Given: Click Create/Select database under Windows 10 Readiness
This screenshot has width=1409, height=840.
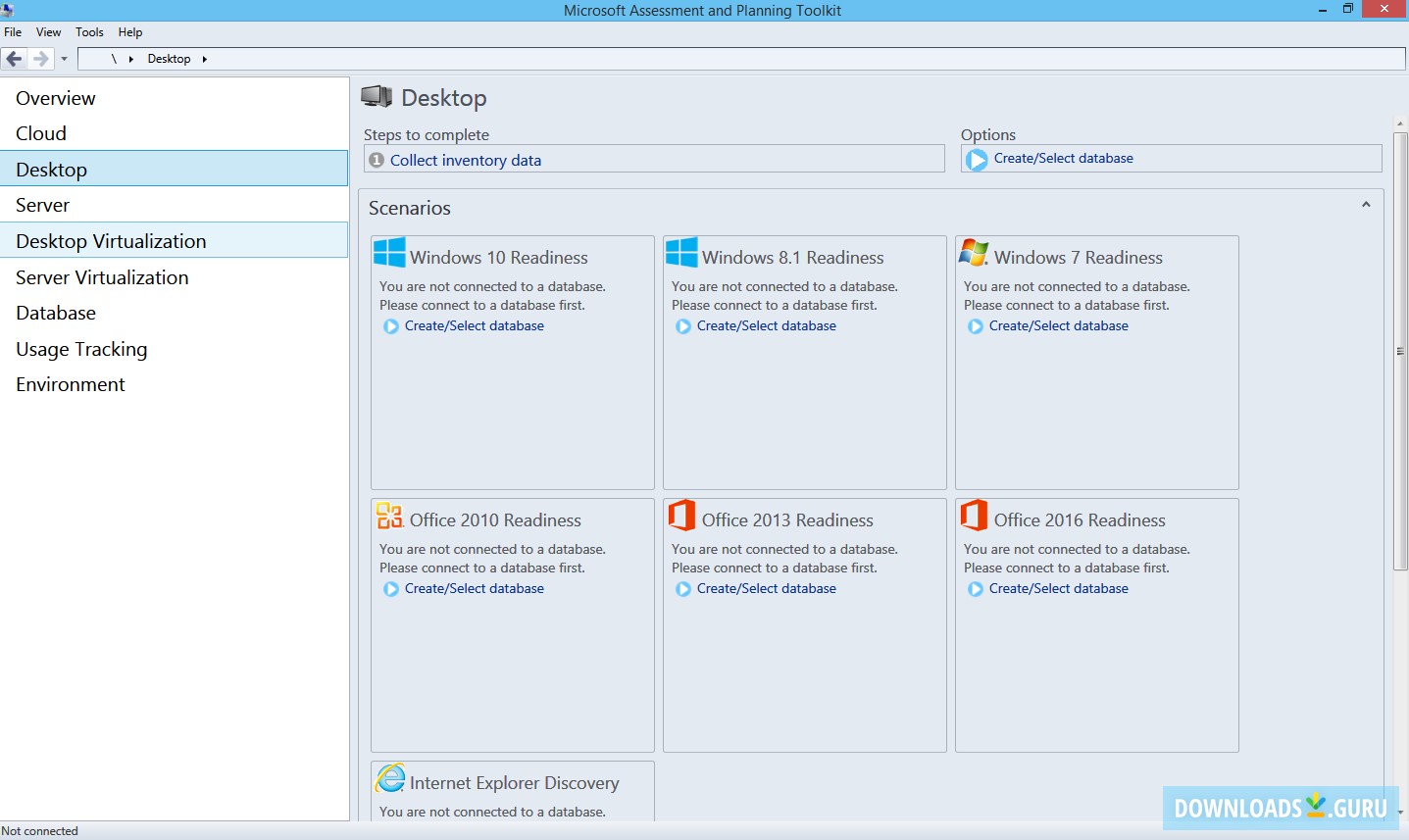Looking at the screenshot, I should pyautogui.click(x=475, y=325).
